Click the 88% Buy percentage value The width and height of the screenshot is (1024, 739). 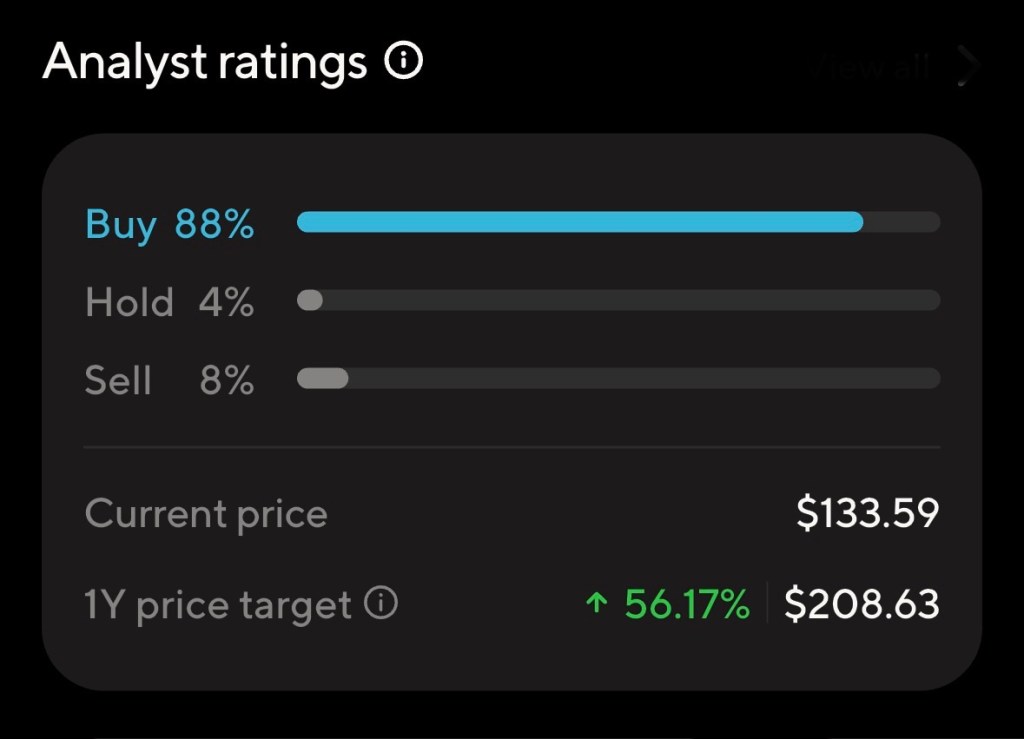[214, 224]
